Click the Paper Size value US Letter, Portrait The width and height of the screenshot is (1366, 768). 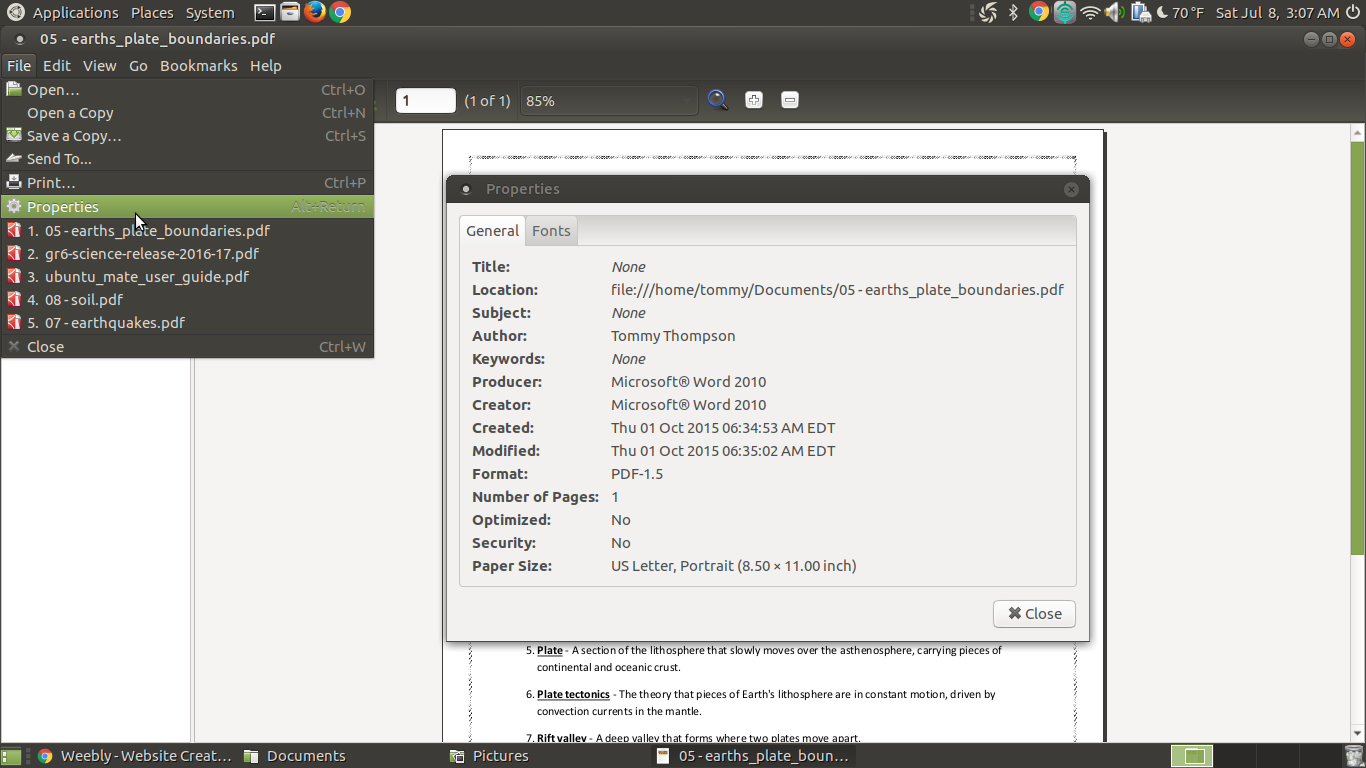733,566
